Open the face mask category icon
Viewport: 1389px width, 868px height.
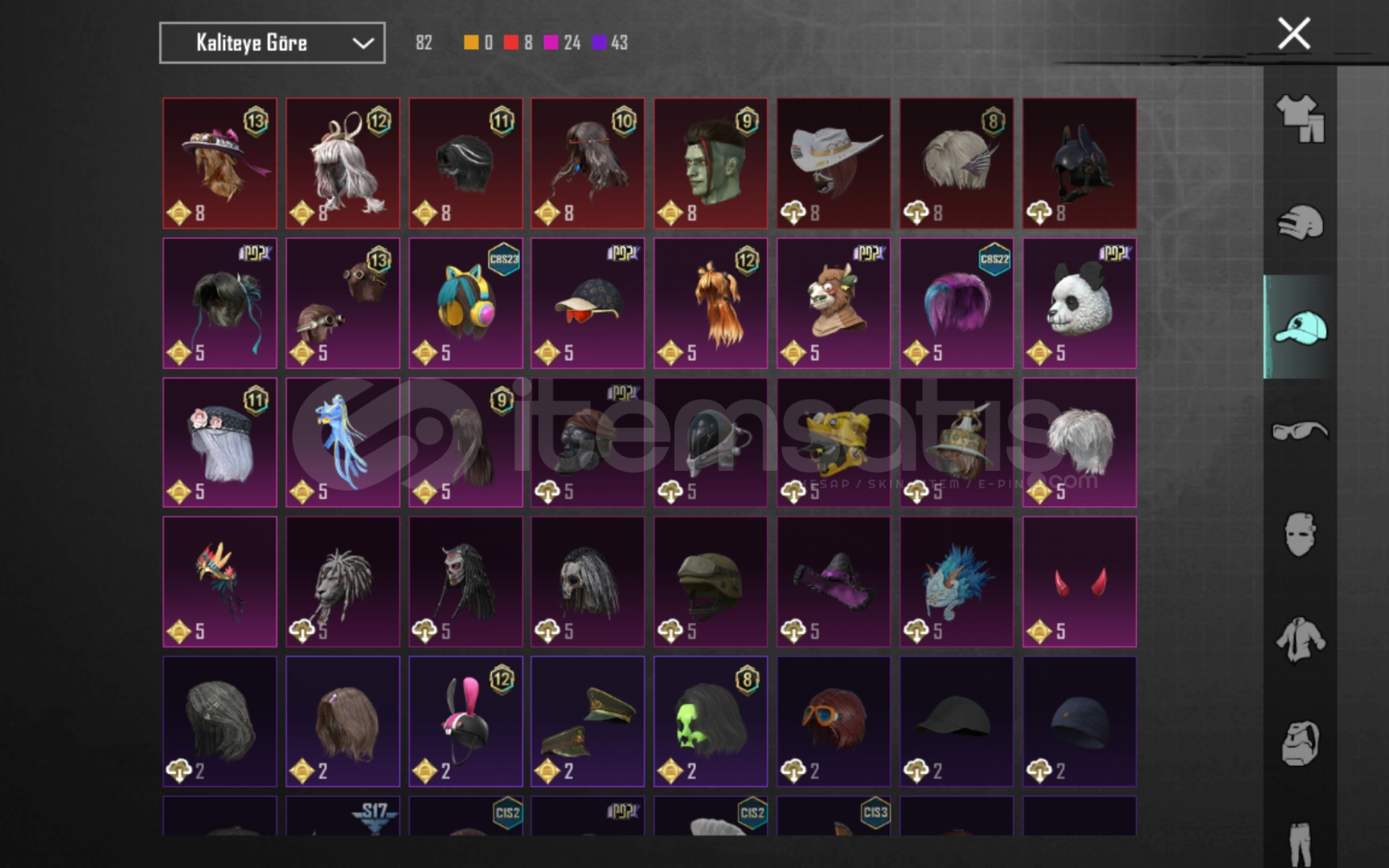1300,534
